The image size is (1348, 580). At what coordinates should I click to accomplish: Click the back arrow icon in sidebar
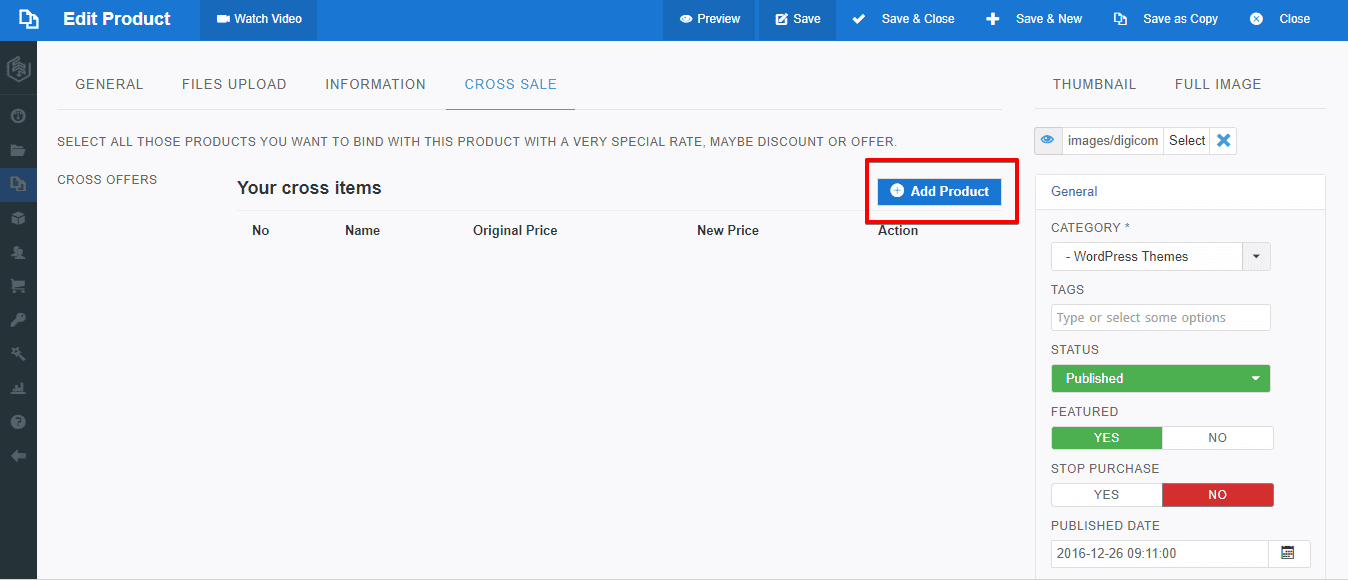(18, 456)
